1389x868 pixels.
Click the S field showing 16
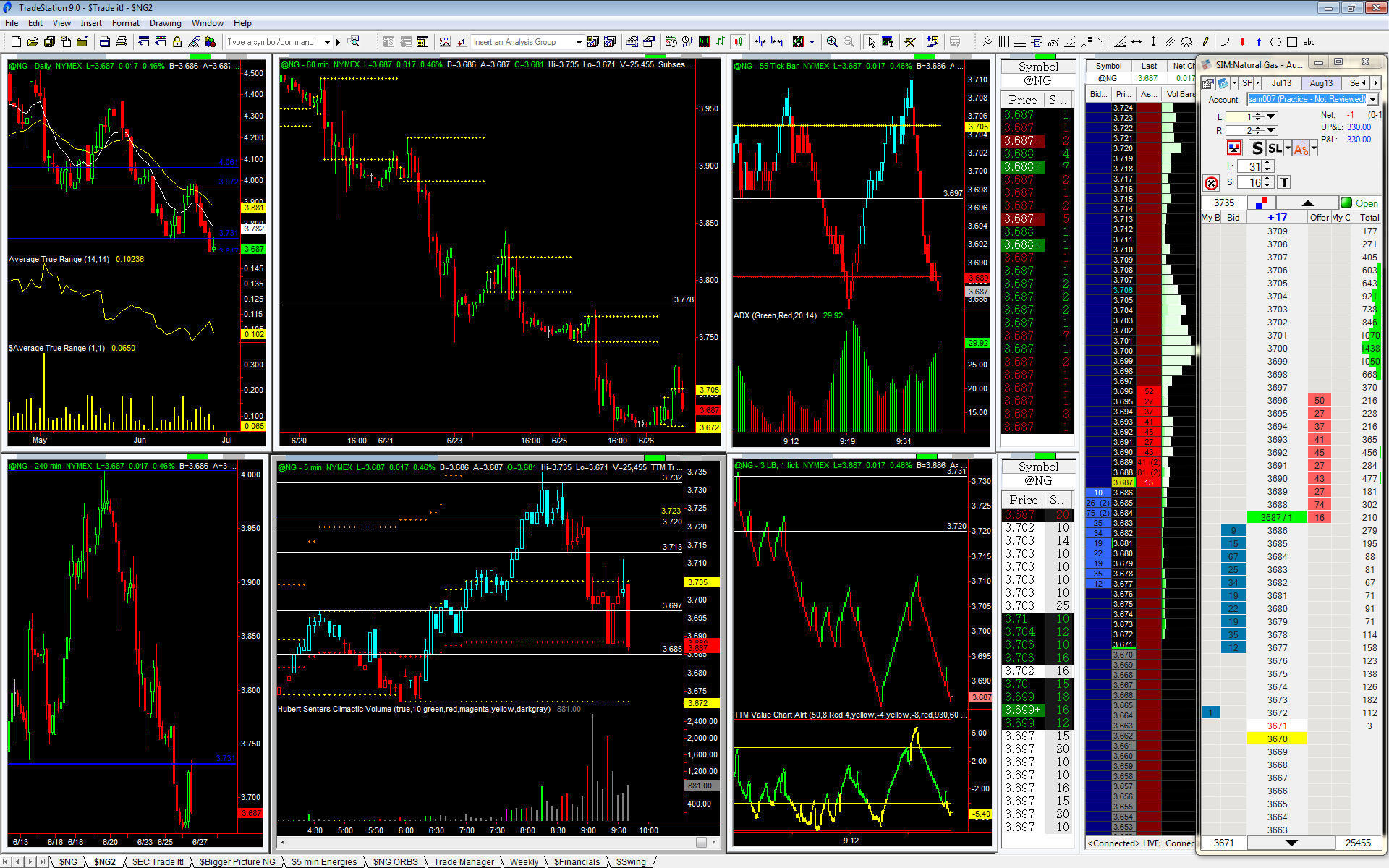[x=1249, y=183]
